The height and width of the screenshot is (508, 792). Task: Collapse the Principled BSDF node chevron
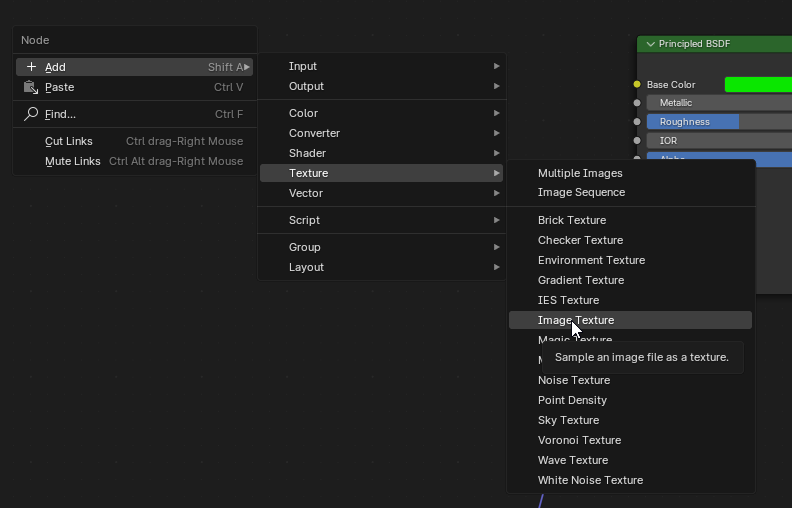click(650, 44)
